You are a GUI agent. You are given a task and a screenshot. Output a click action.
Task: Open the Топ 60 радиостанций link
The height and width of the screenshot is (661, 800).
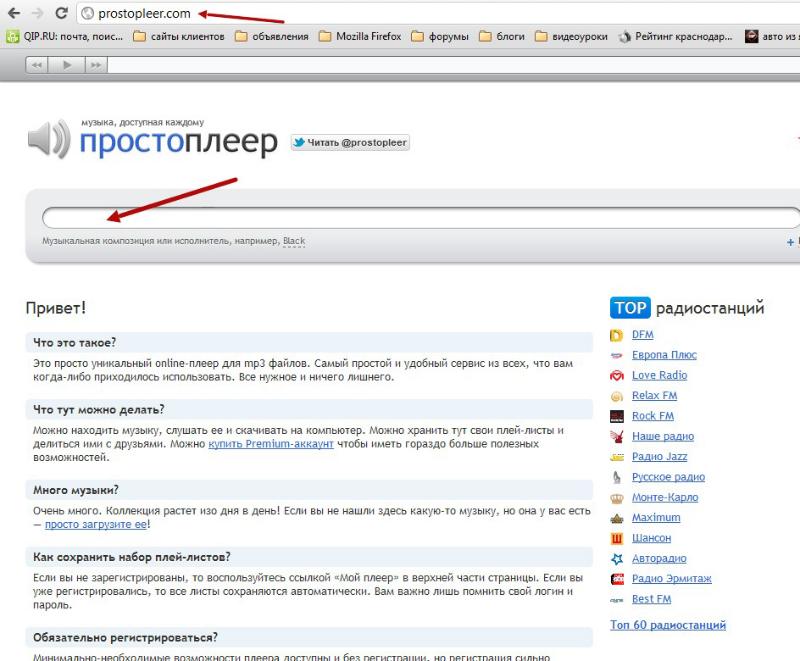pos(668,625)
